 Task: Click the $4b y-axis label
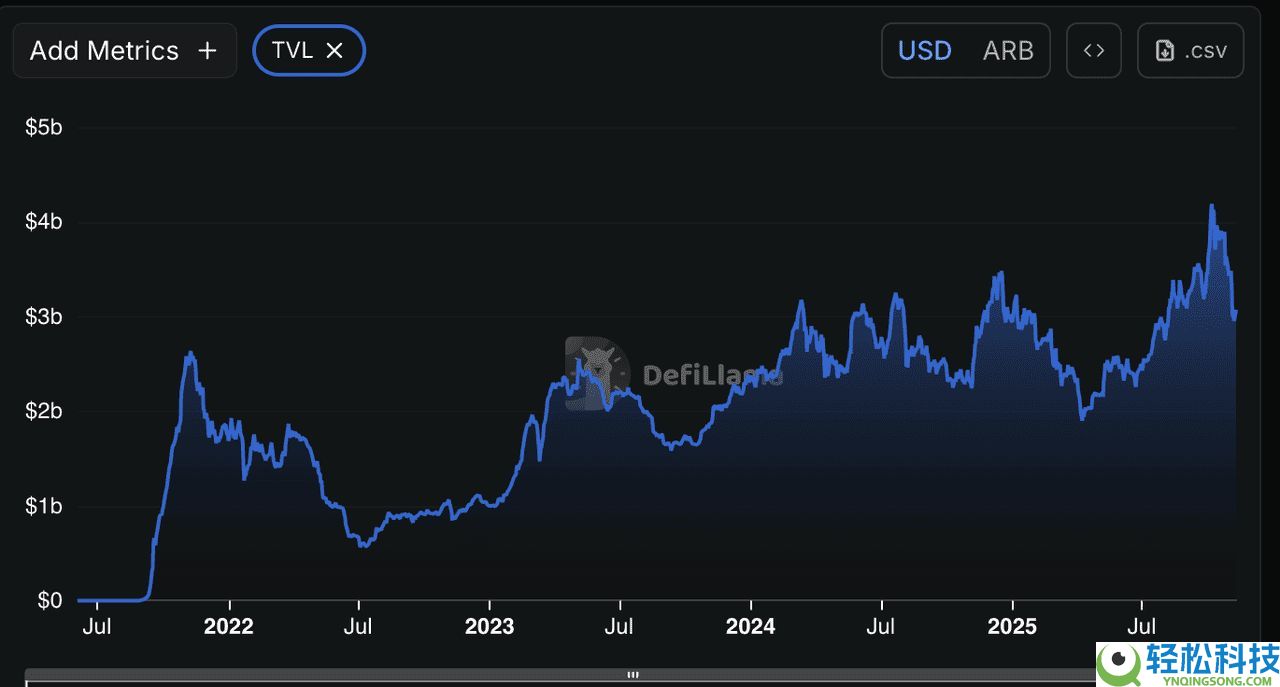(43, 222)
